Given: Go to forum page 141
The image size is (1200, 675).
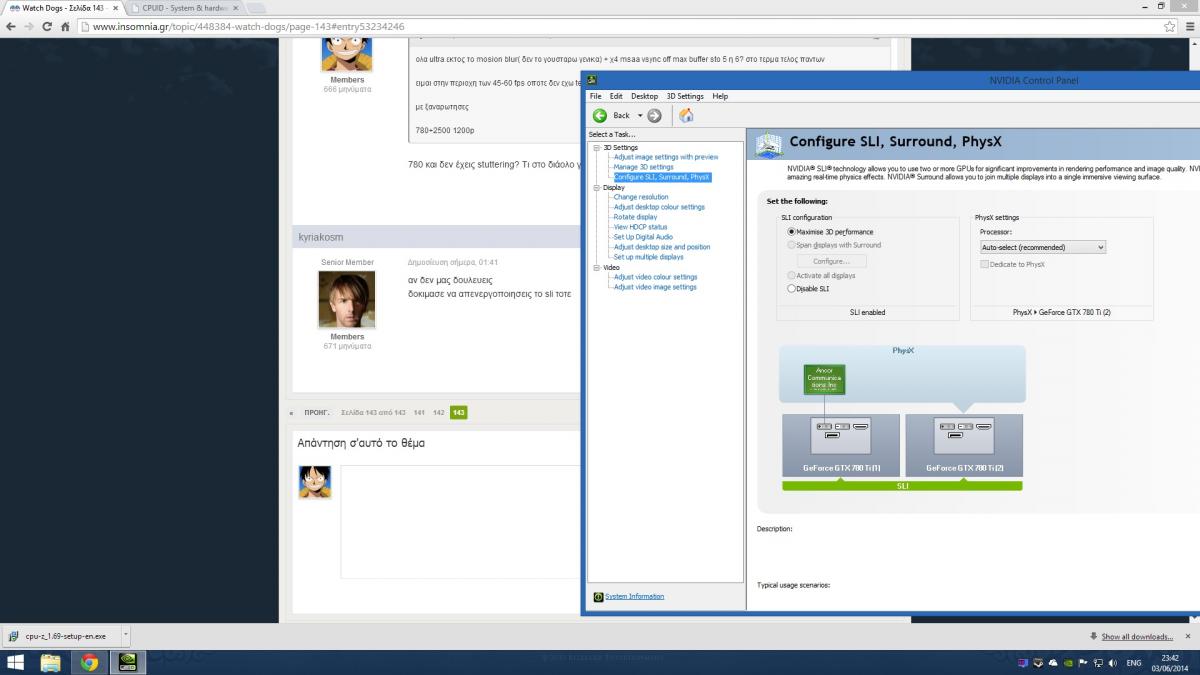Looking at the screenshot, I should tap(419, 412).
